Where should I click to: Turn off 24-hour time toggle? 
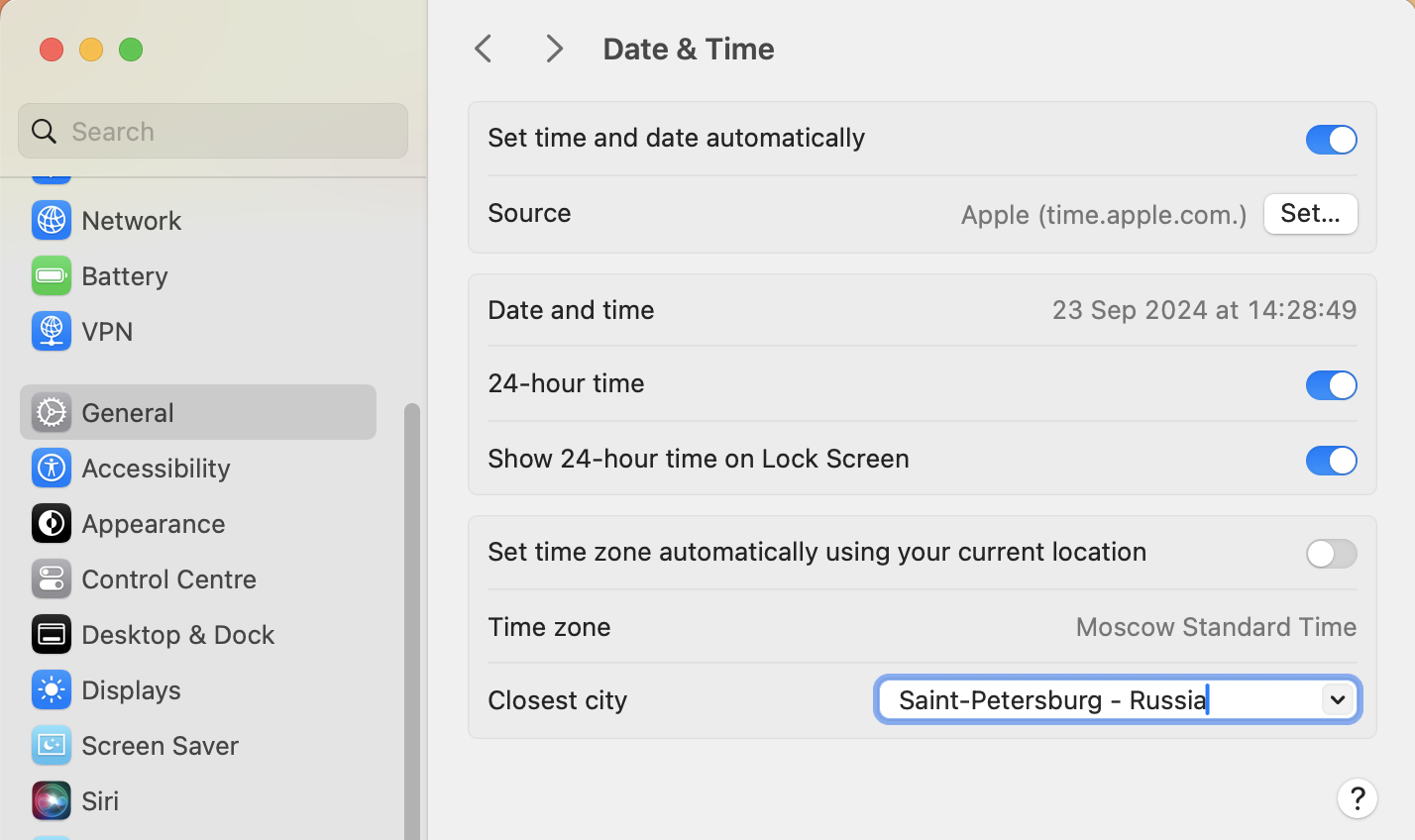(x=1330, y=385)
